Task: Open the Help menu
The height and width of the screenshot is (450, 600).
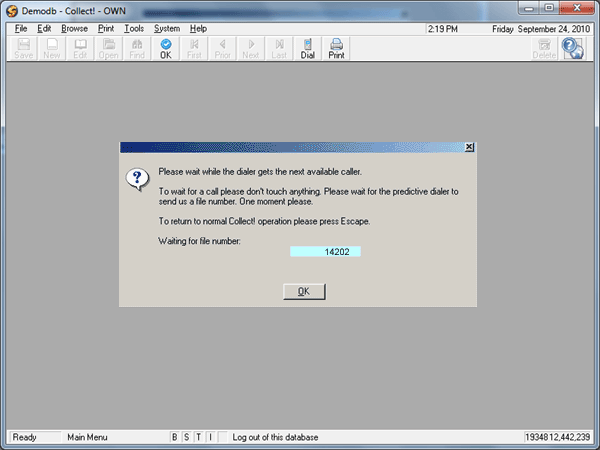Action: click(198, 29)
